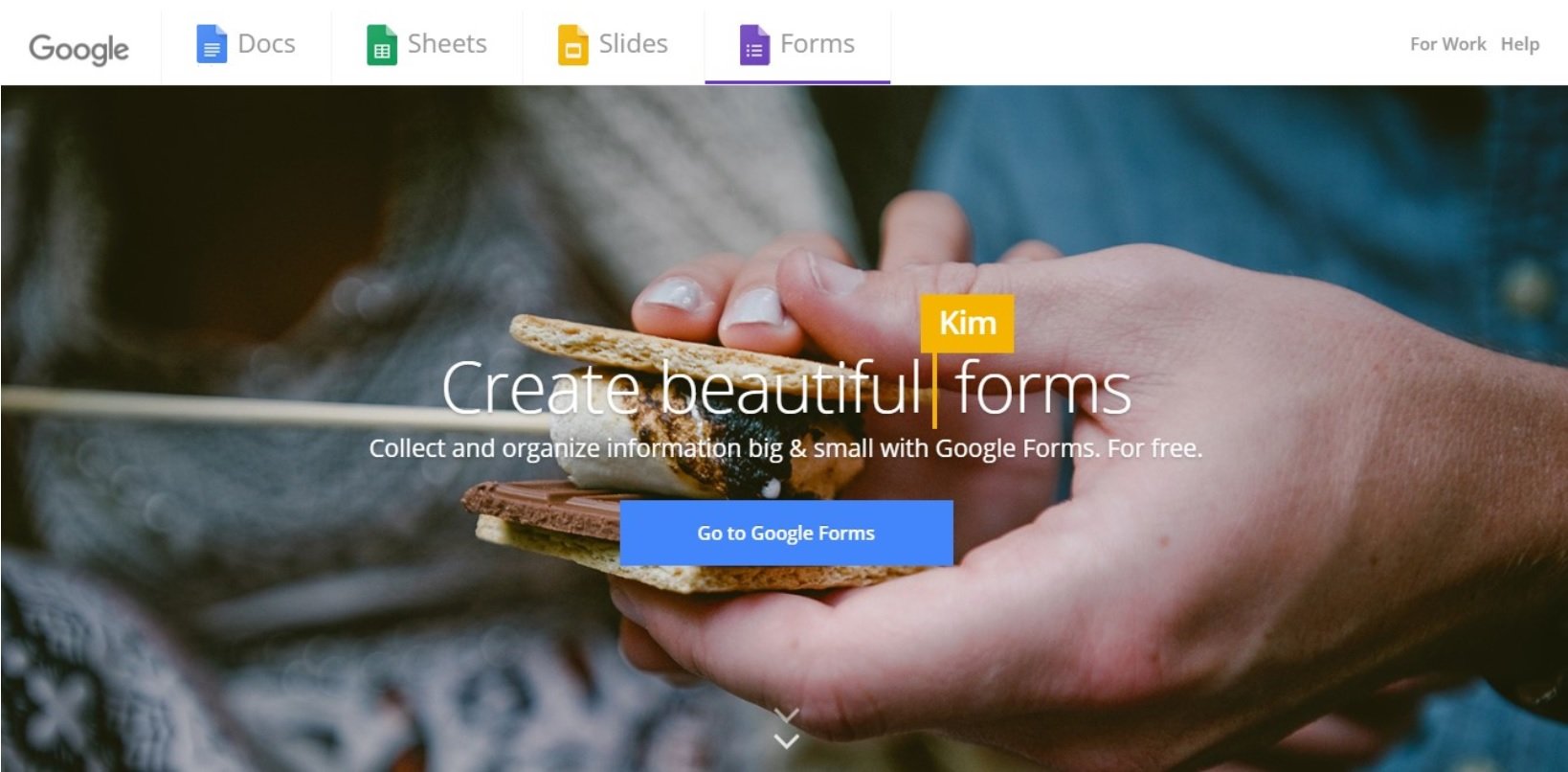Click the word forms in headline
This screenshot has width=1568, height=772.
pyautogui.click(x=1042, y=388)
